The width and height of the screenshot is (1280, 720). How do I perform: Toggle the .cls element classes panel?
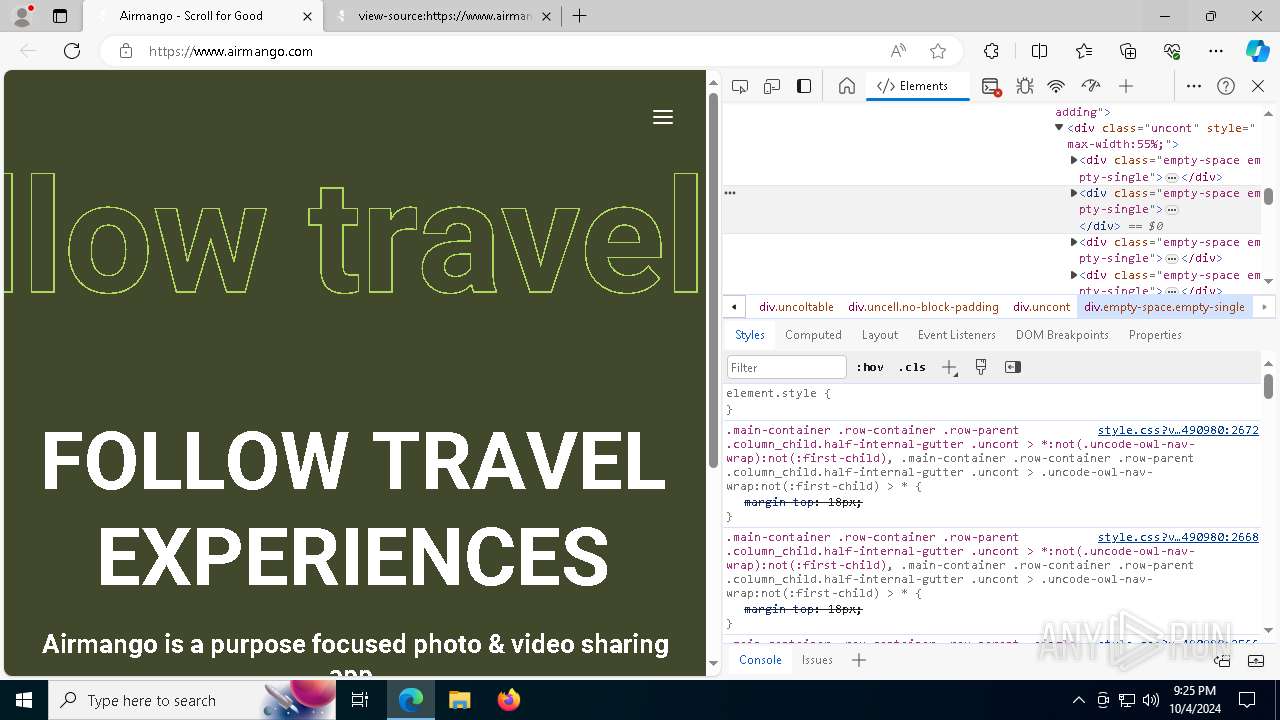tap(912, 367)
